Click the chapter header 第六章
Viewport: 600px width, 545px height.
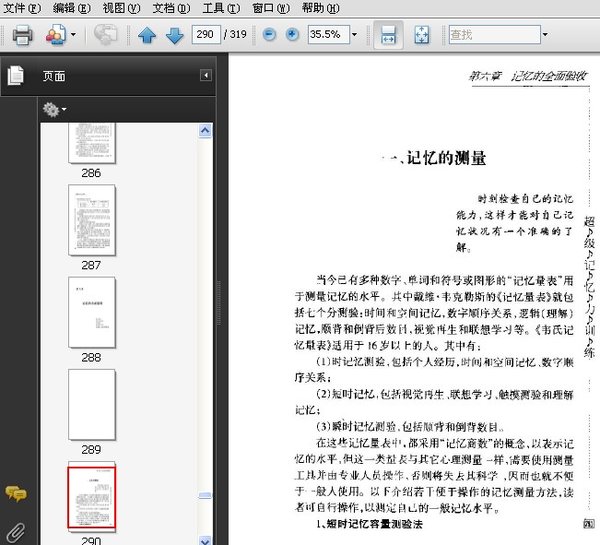pyautogui.click(x=485, y=76)
